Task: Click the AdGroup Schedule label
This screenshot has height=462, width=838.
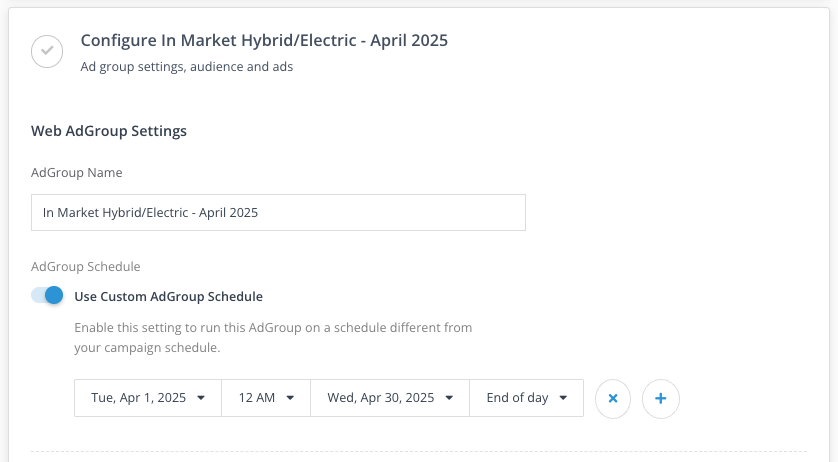Action: [x=86, y=267]
